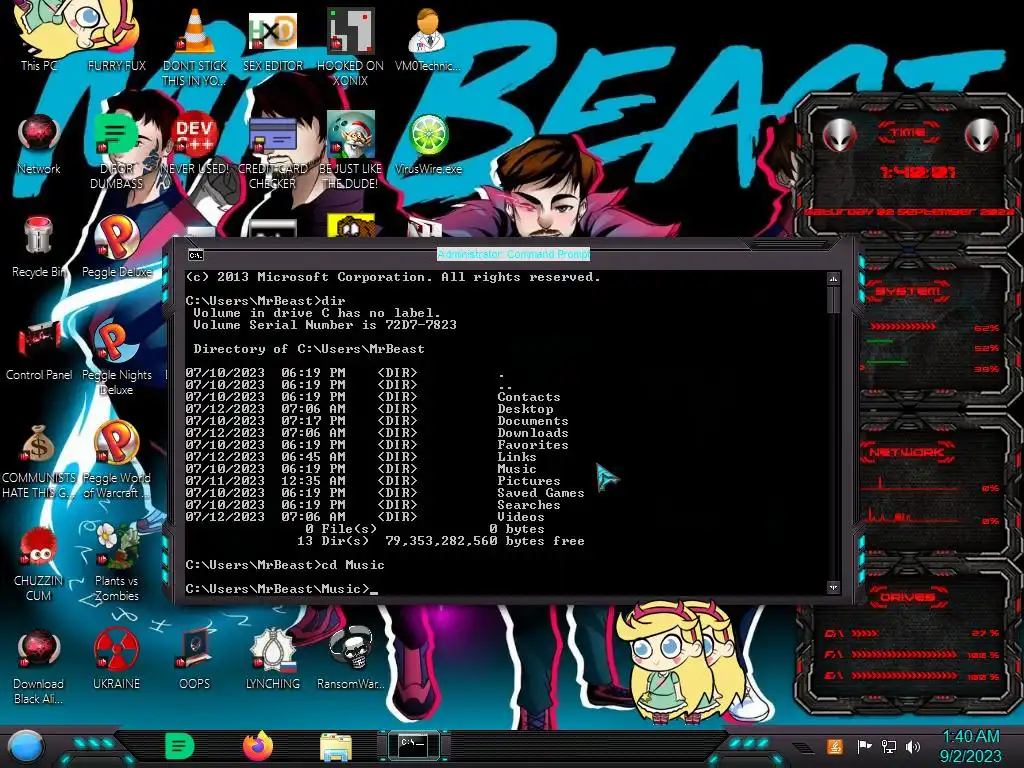Click the Command Prompt scrollbar down arrow
Screen dimensions: 1024x768
pyautogui.click(x=833, y=587)
